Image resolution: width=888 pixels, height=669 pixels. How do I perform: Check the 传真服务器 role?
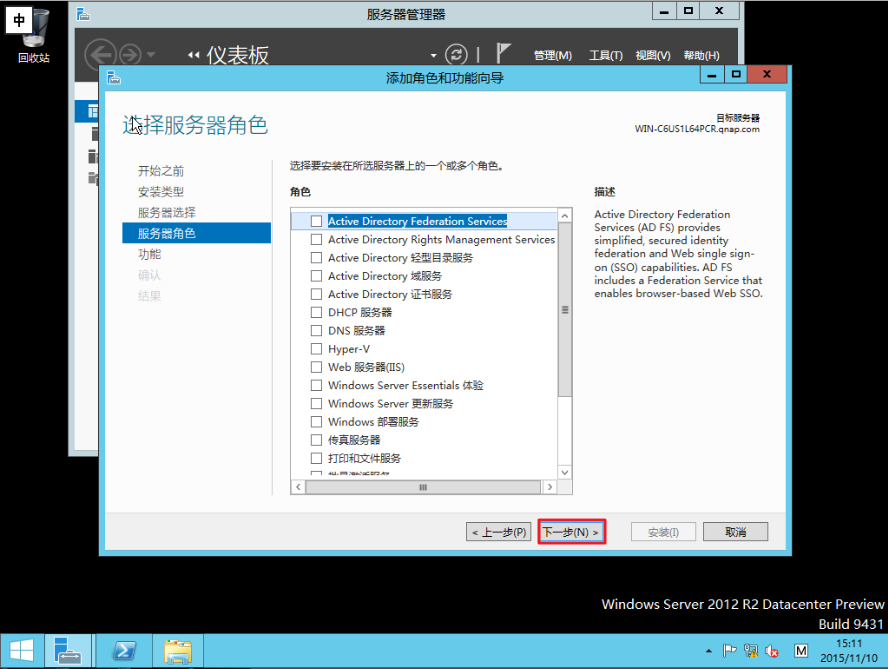[x=317, y=440]
